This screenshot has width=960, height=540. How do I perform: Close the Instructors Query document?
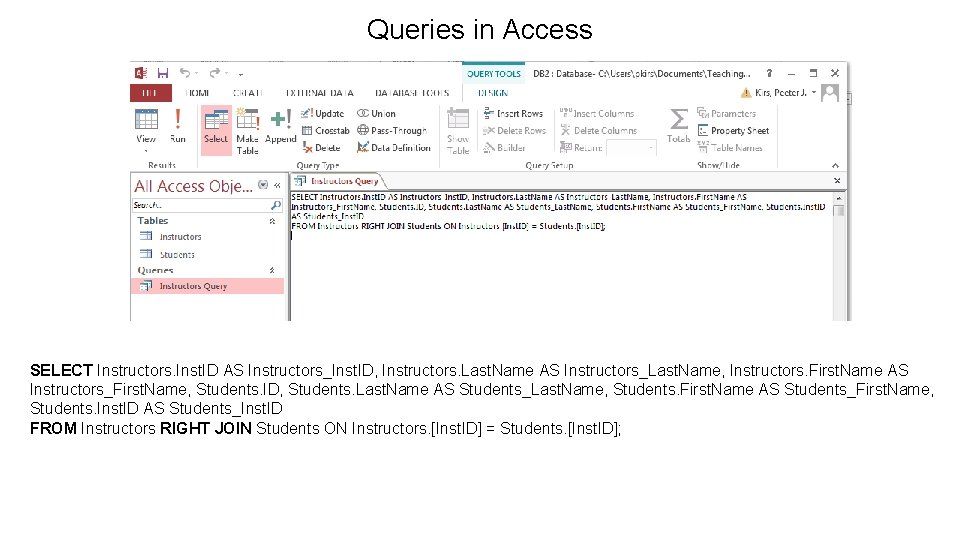tap(837, 181)
